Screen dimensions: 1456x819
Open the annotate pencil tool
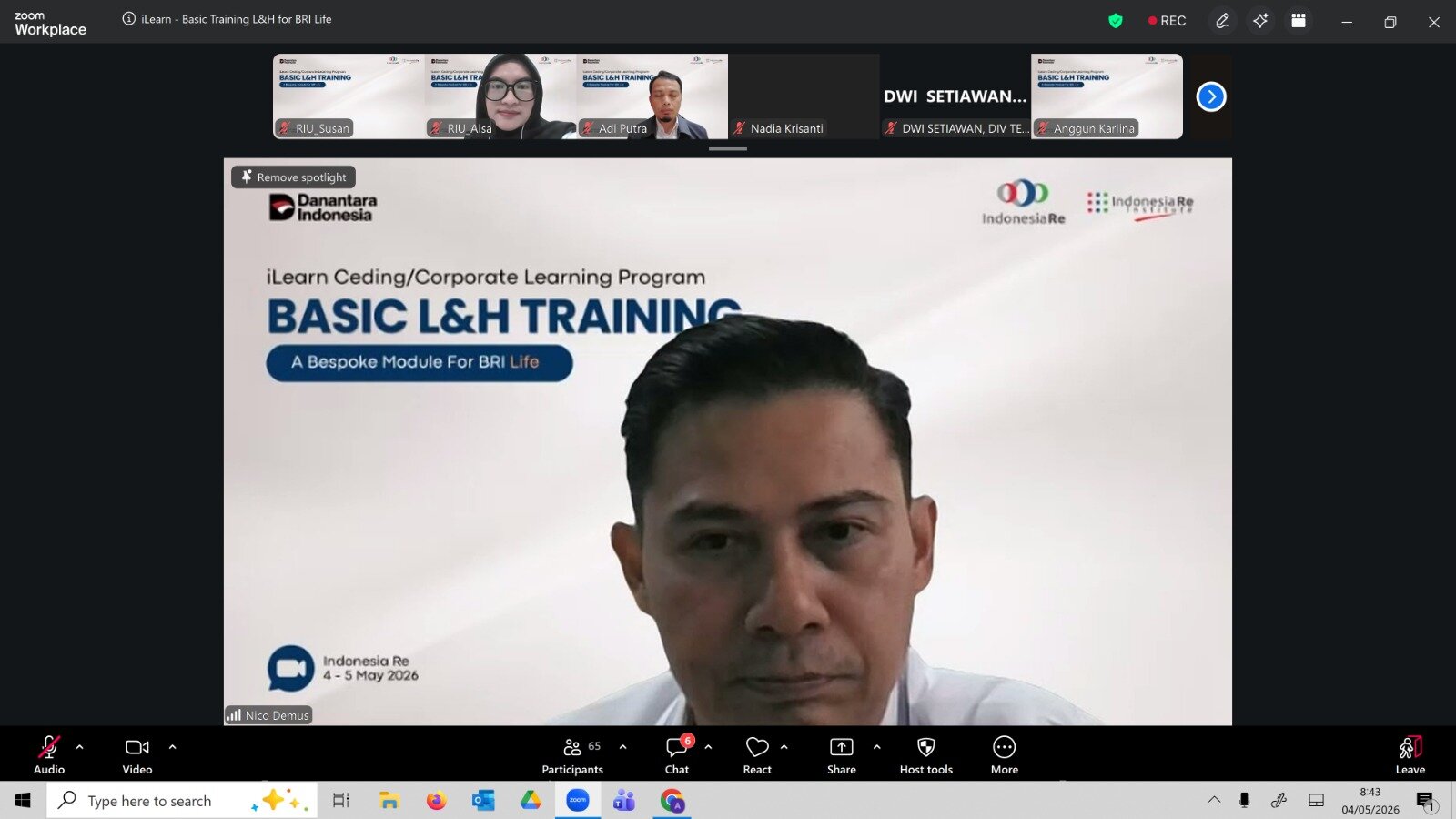pos(1223,21)
